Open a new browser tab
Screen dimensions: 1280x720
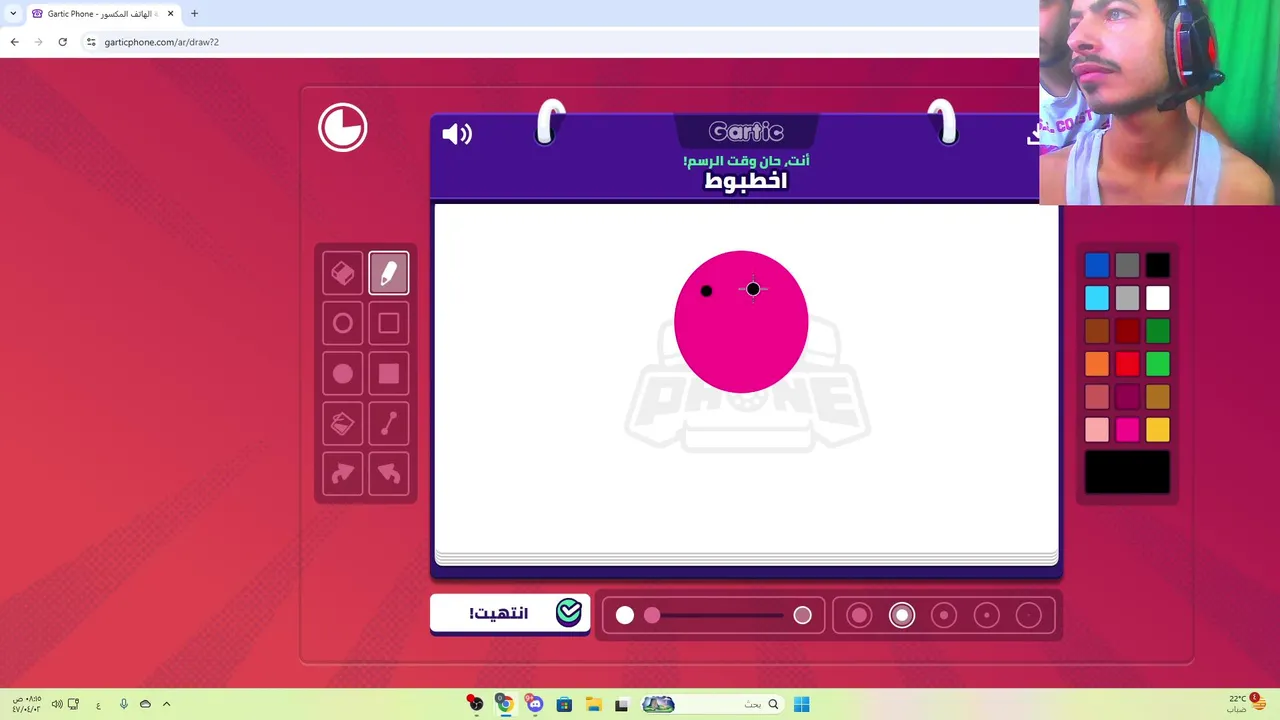194,14
